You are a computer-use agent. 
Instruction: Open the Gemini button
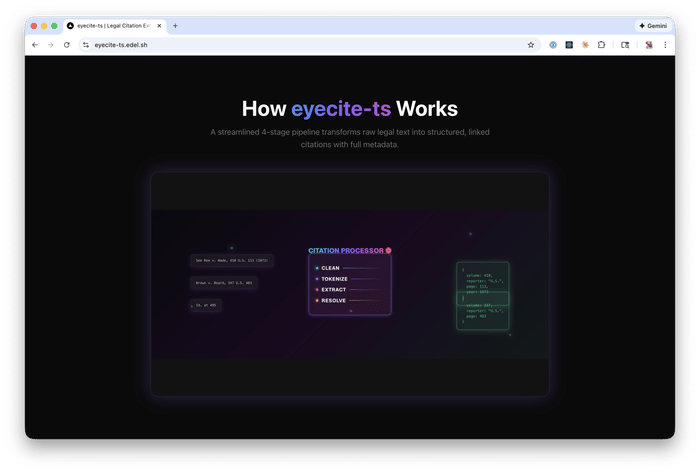point(653,26)
